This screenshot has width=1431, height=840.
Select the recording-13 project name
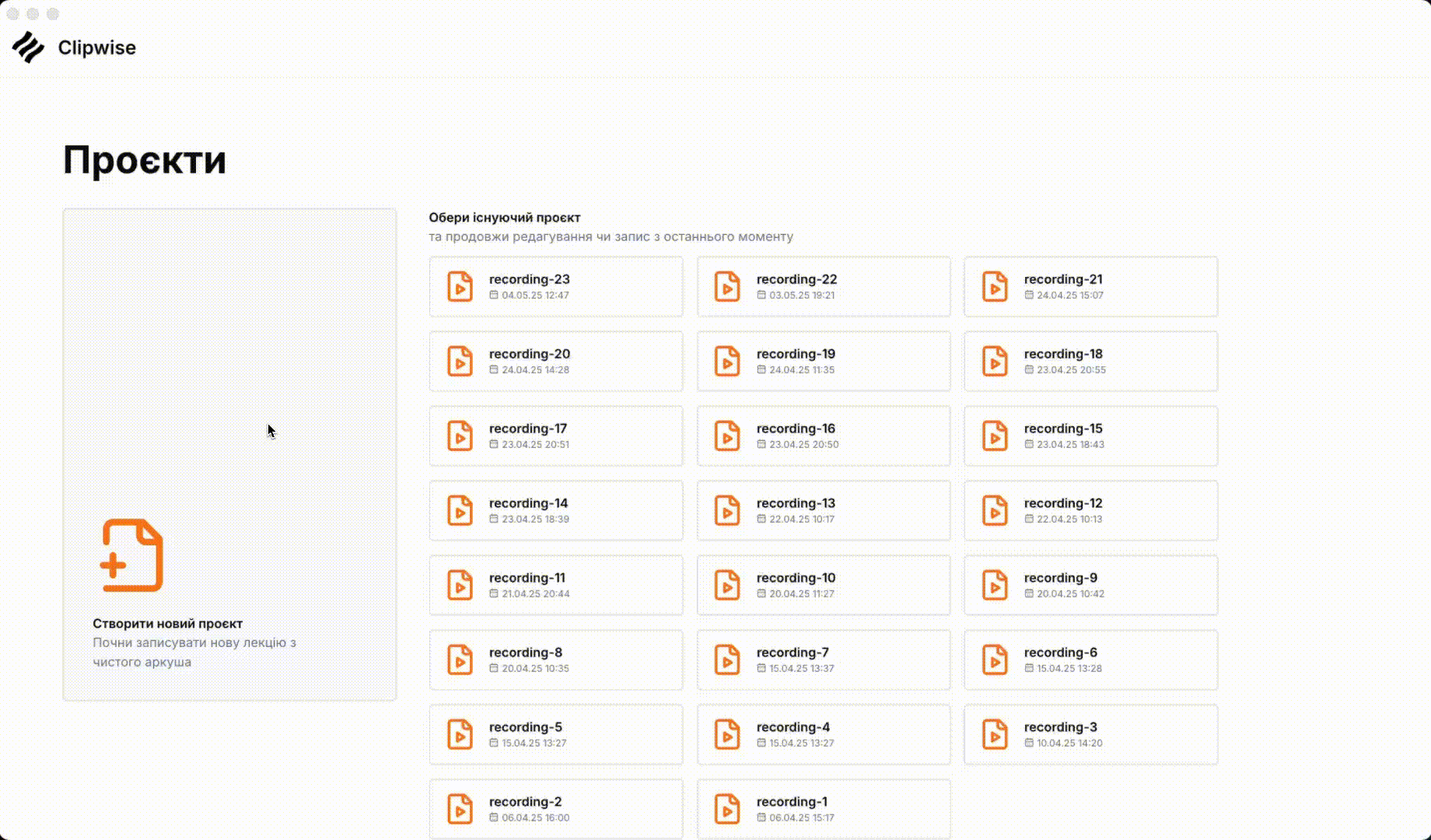796,503
